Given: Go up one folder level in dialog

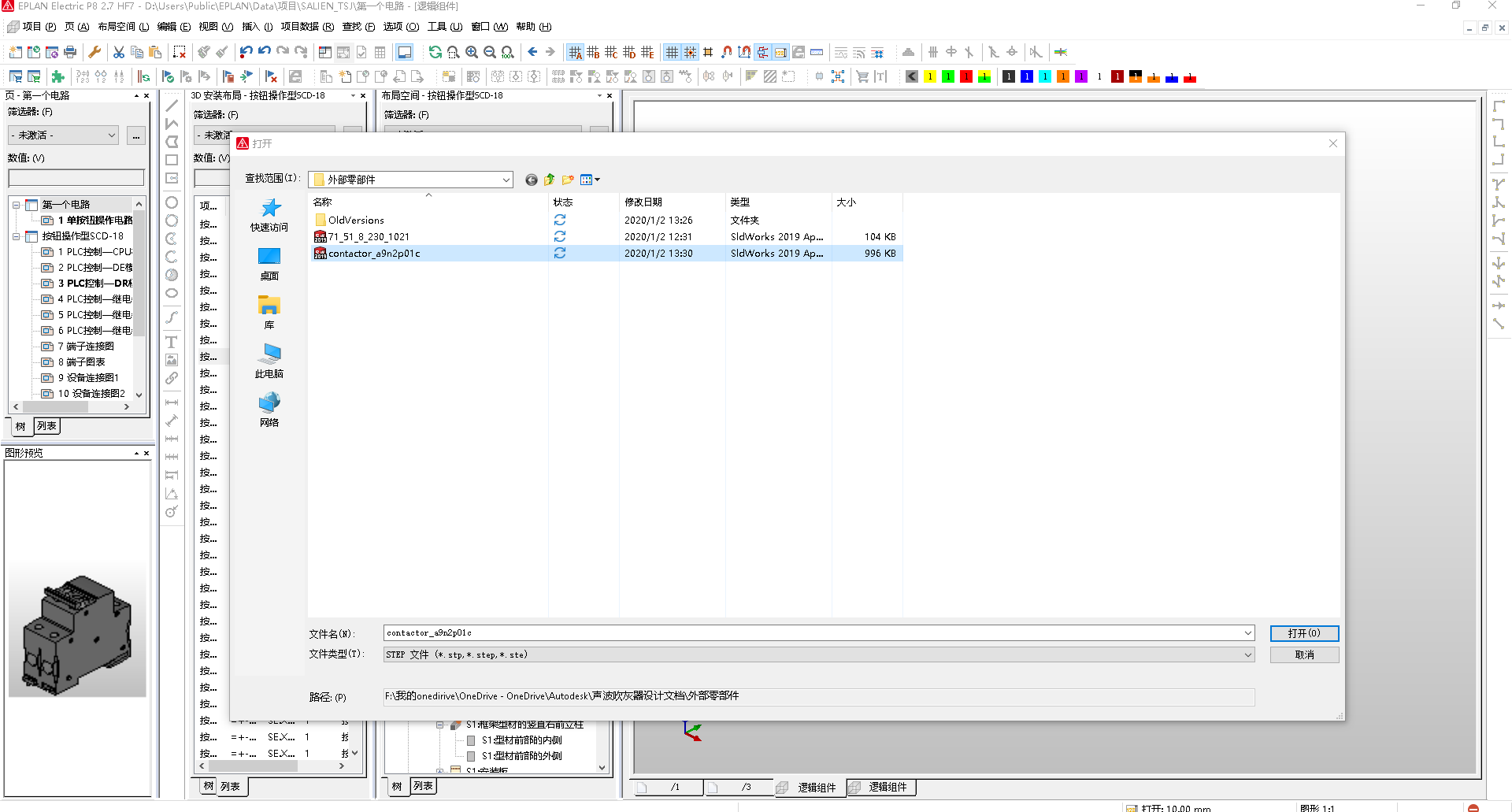Looking at the screenshot, I should point(550,180).
